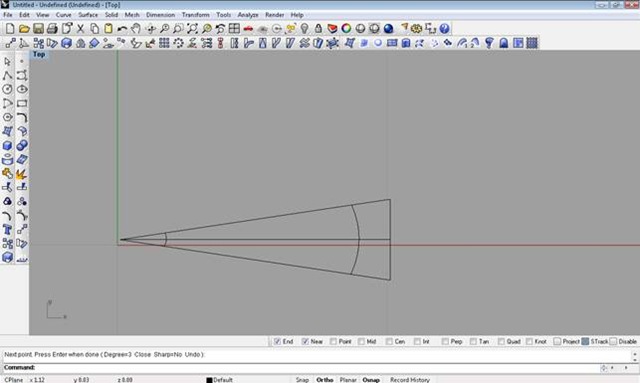Image resolution: width=640 pixels, height=383 pixels.
Task: Enable the Mid osnap checkbox
Action: [361, 341]
